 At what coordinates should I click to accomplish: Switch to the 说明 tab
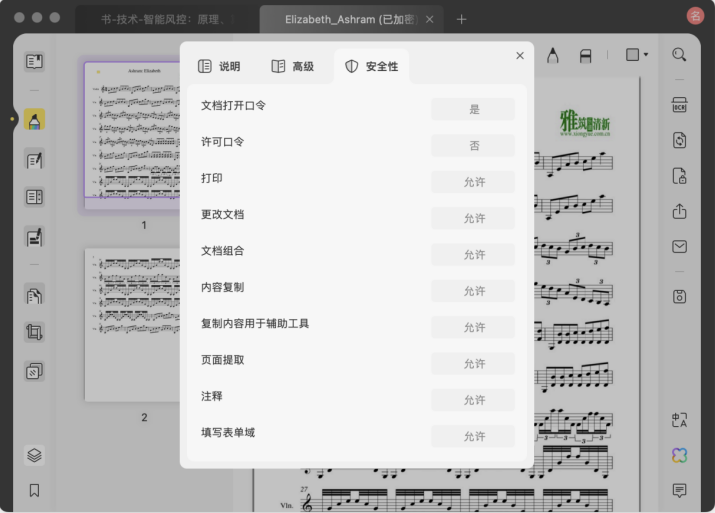click(x=219, y=67)
